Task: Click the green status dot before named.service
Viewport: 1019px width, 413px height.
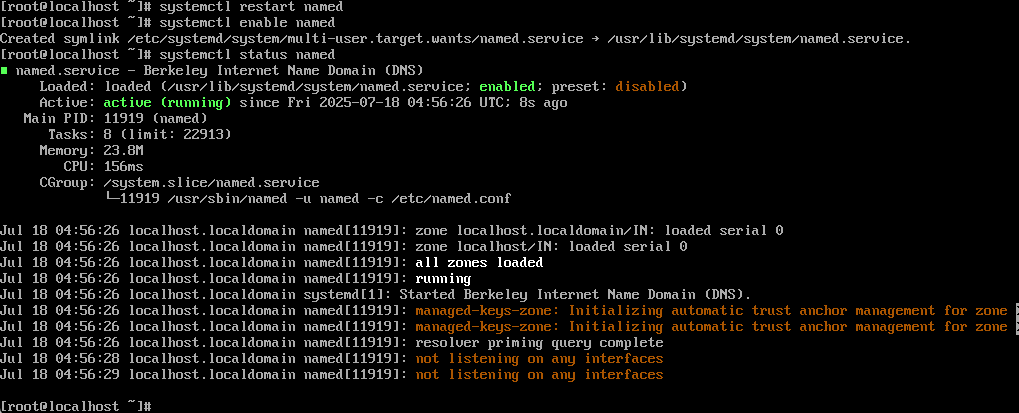Action: 4,71
